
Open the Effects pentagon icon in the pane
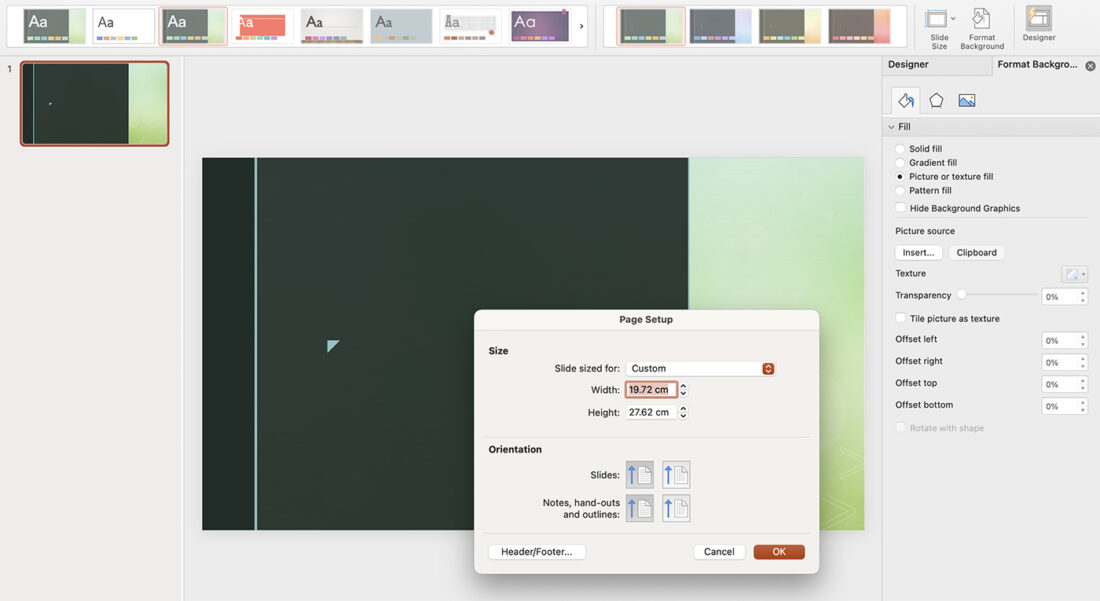pos(935,100)
